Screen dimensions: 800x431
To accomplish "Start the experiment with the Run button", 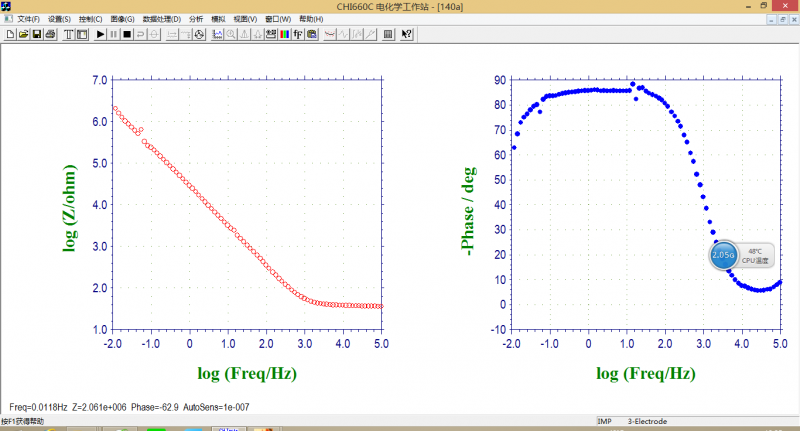I will [x=101, y=34].
